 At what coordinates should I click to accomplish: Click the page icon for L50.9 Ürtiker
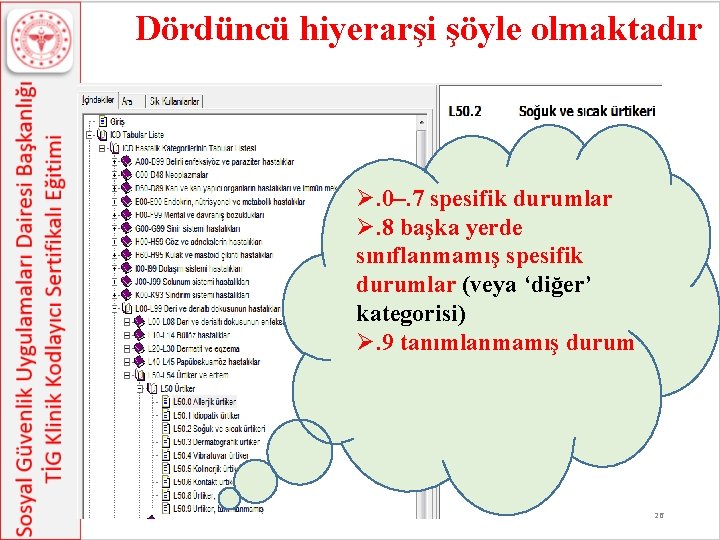click(x=166, y=509)
